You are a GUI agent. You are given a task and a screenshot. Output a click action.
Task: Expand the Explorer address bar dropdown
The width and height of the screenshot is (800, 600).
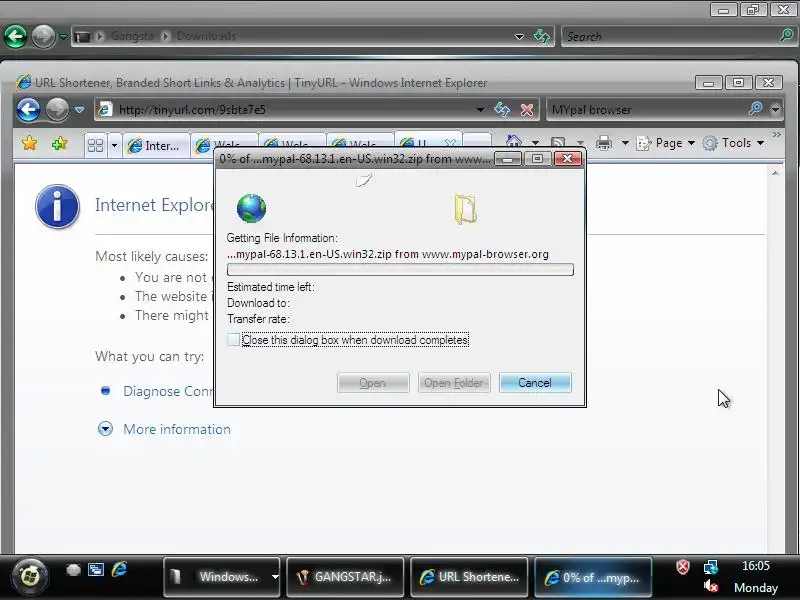pos(519,37)
